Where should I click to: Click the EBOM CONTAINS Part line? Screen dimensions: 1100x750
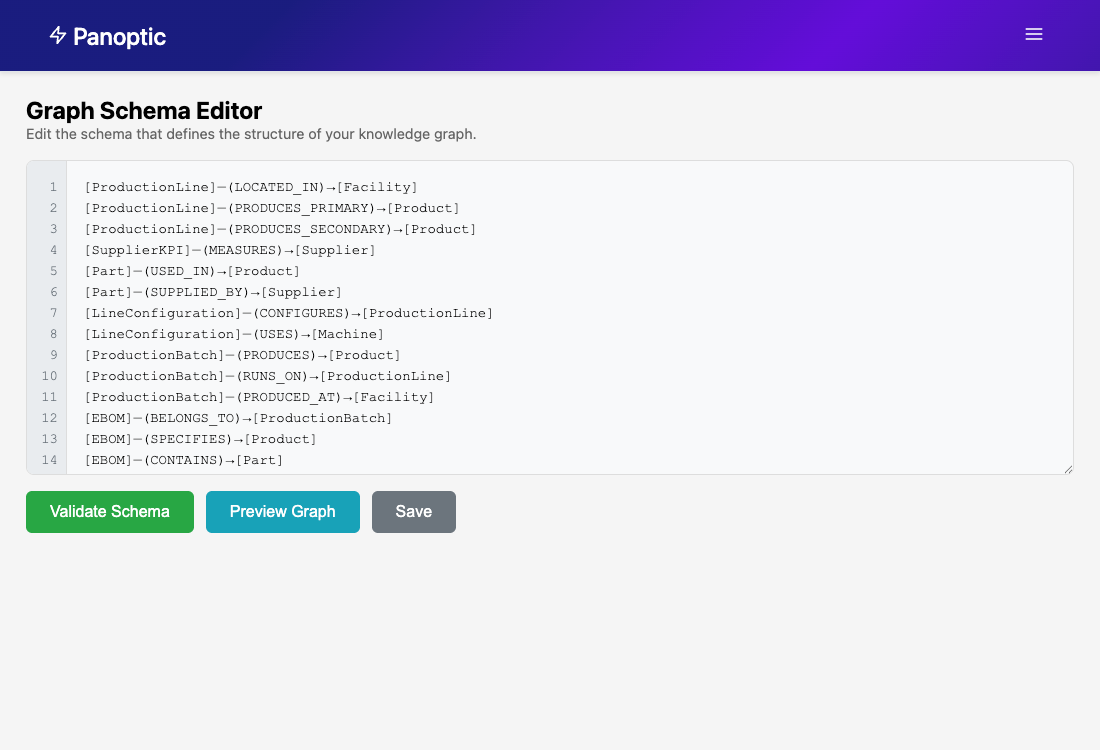coord(183,460)
